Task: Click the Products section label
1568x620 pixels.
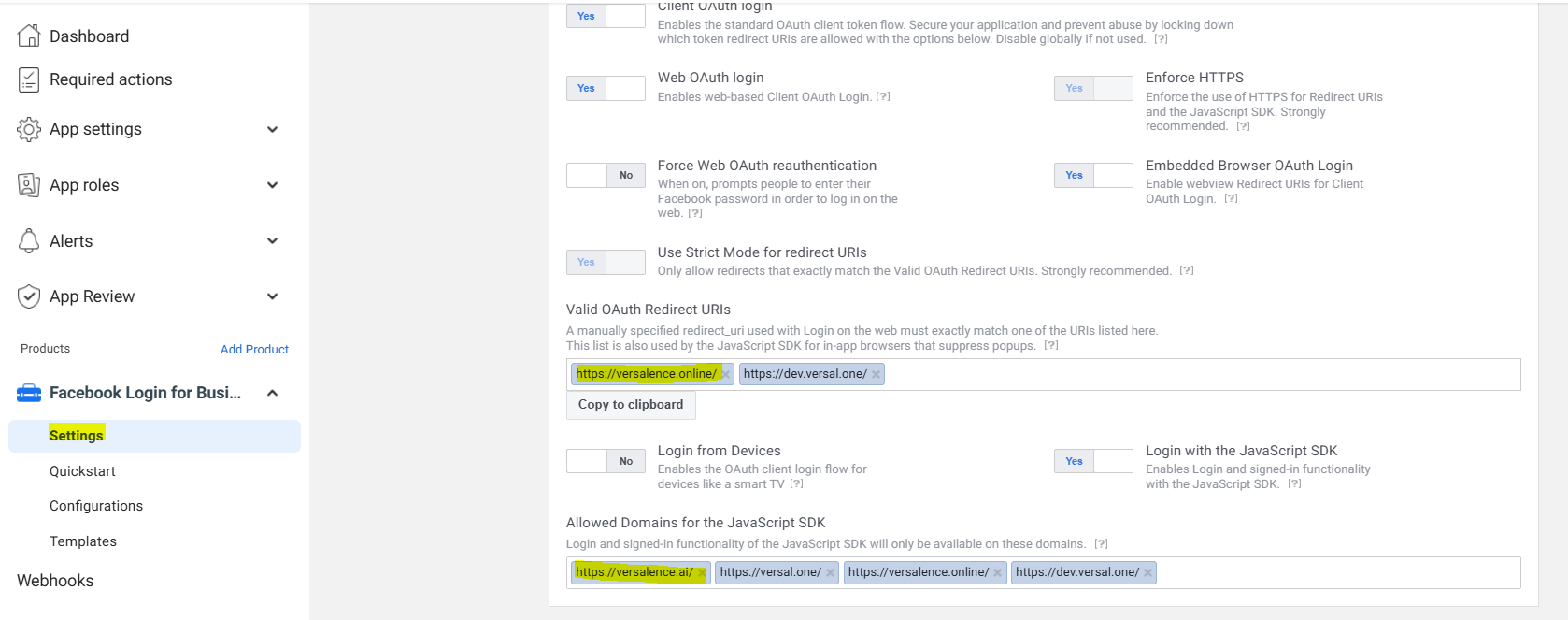Action: (45, 349)
